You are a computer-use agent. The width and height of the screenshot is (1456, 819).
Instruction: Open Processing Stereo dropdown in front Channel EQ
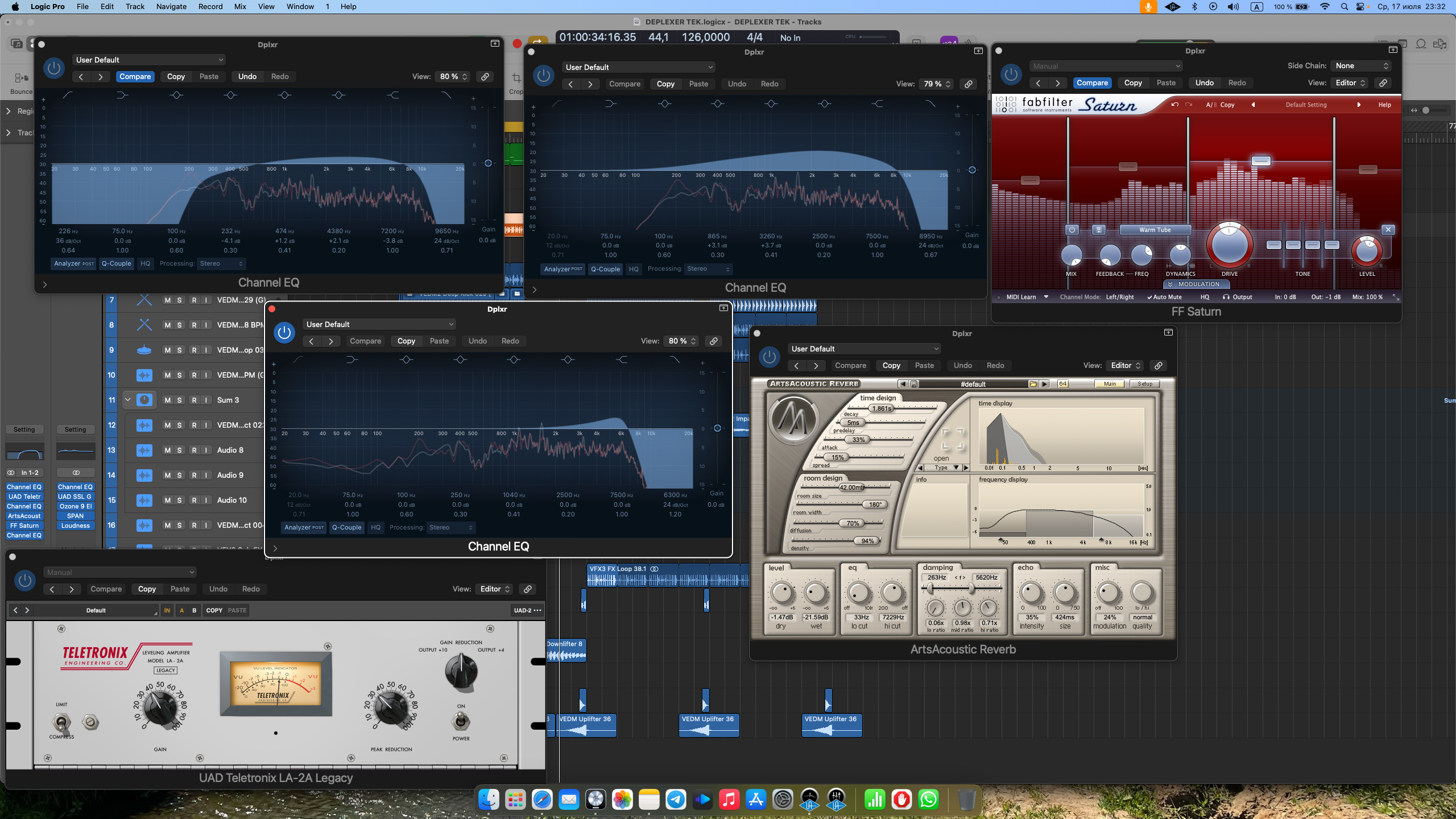click(450, 527)
